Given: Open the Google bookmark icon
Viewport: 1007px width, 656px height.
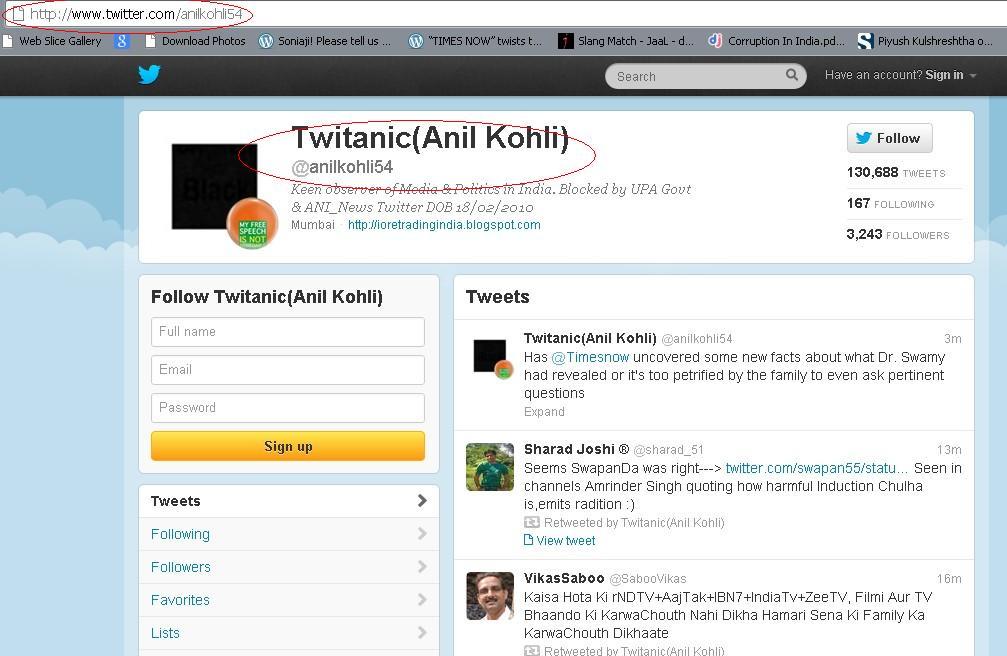Looking at the screenshot, I should click(x=122, y=41).
